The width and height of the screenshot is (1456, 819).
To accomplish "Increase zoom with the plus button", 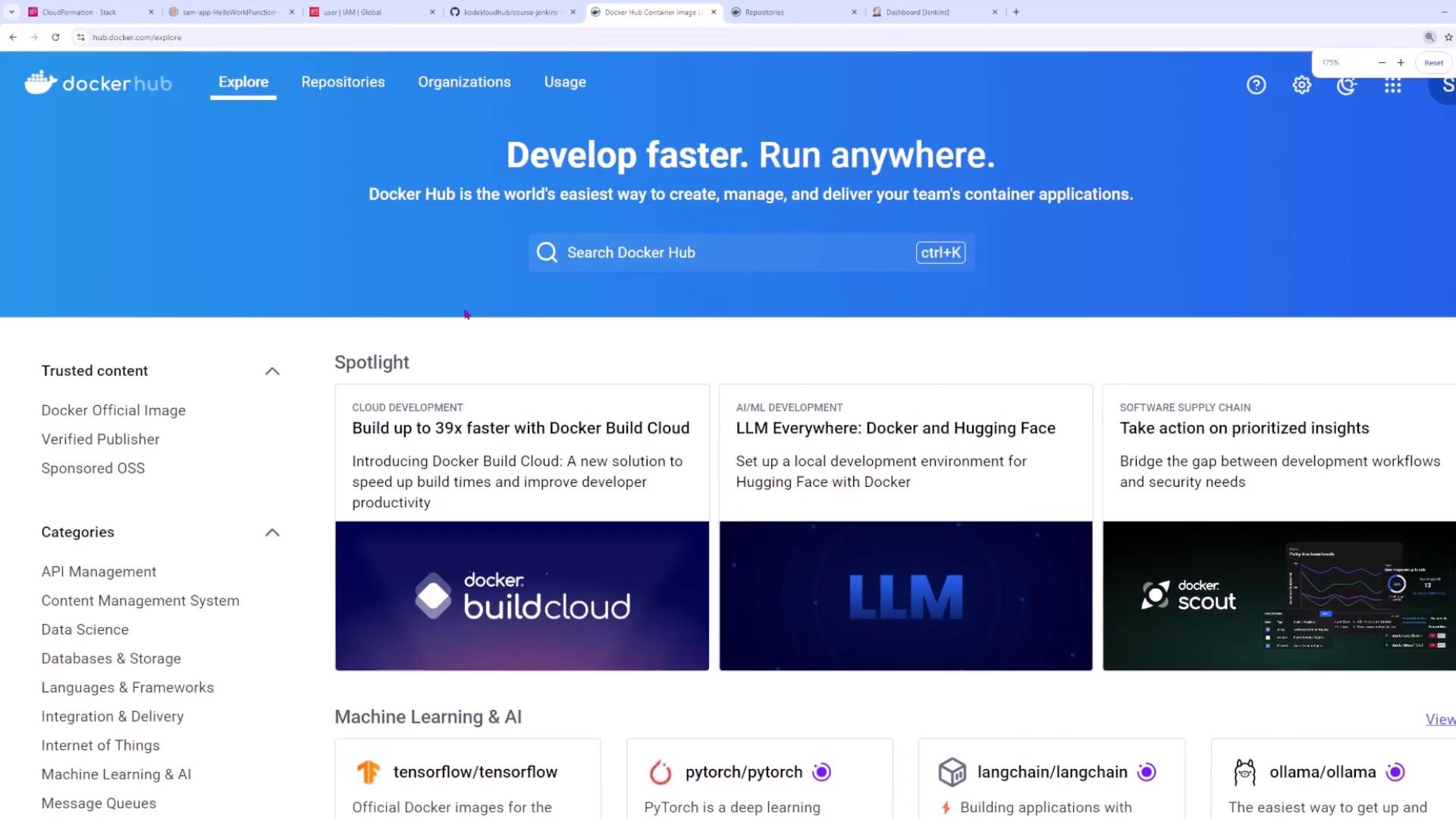I will (x=1401, y=63).
